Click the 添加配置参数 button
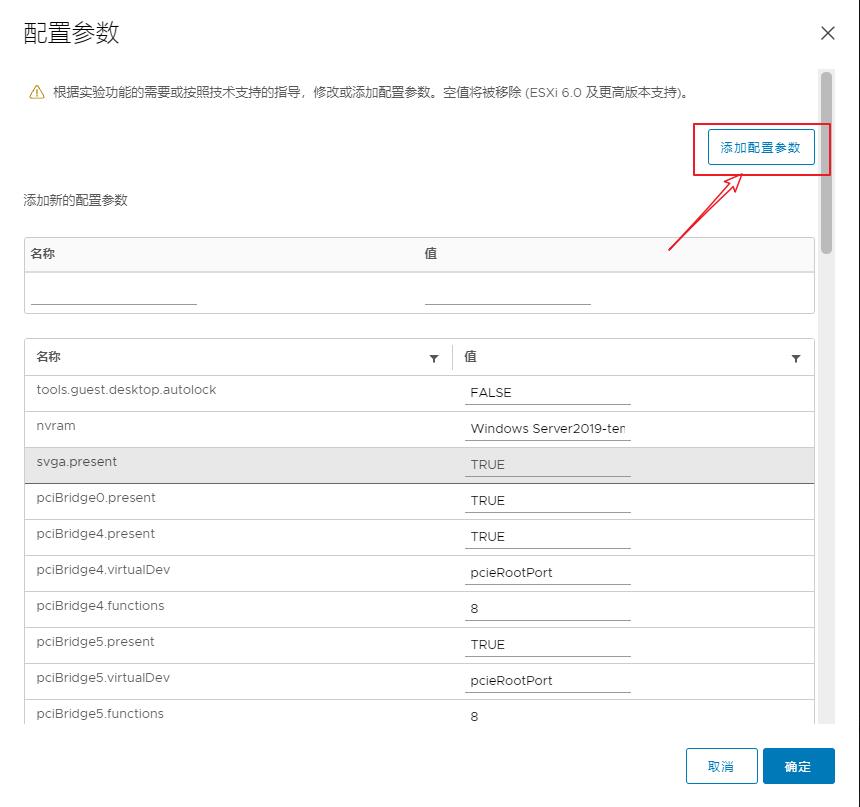 pyautogui.click(x=761, y=147)
